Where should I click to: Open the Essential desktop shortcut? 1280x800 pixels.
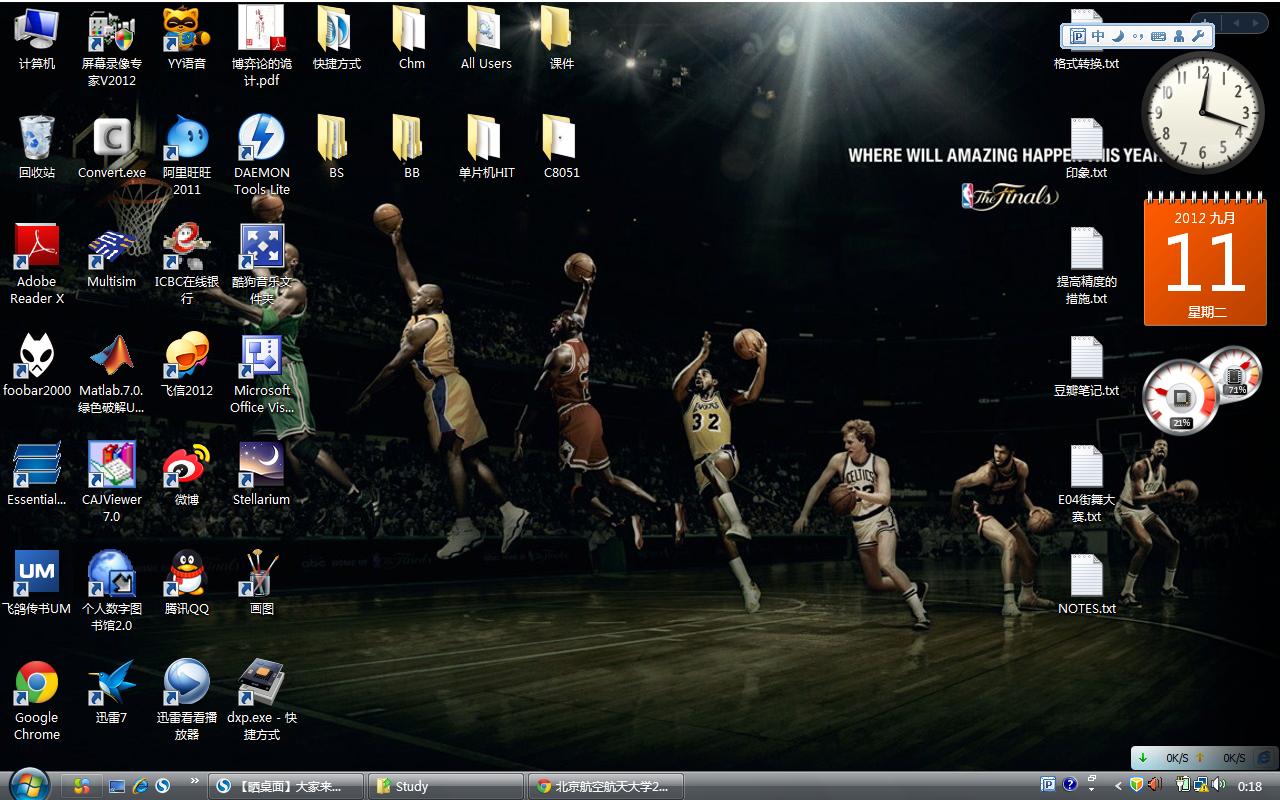(37, 474)
